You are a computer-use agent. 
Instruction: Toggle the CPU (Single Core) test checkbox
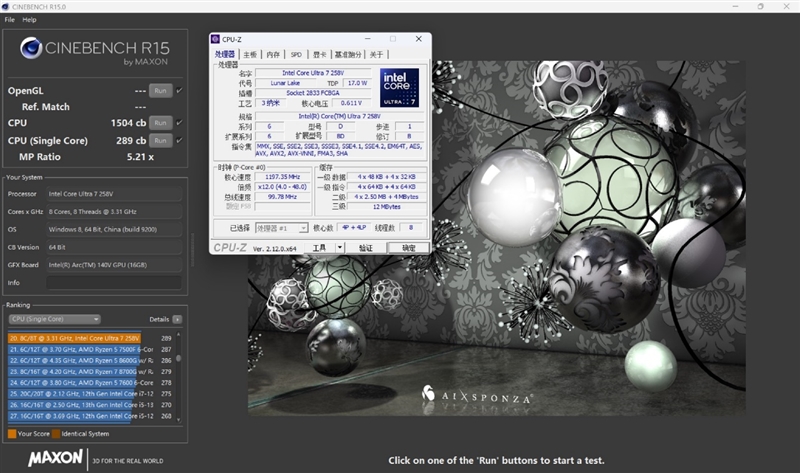(x=179, y=140)
